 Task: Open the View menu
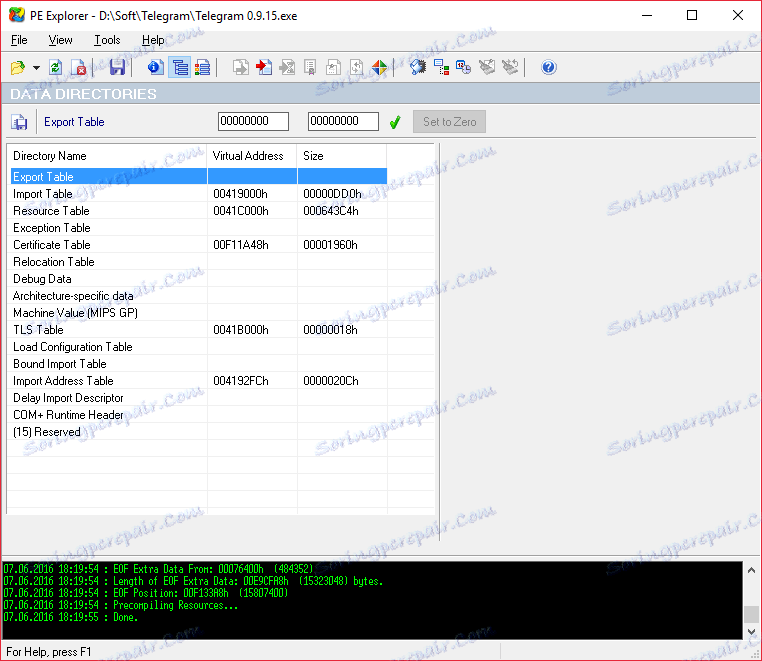60,40
